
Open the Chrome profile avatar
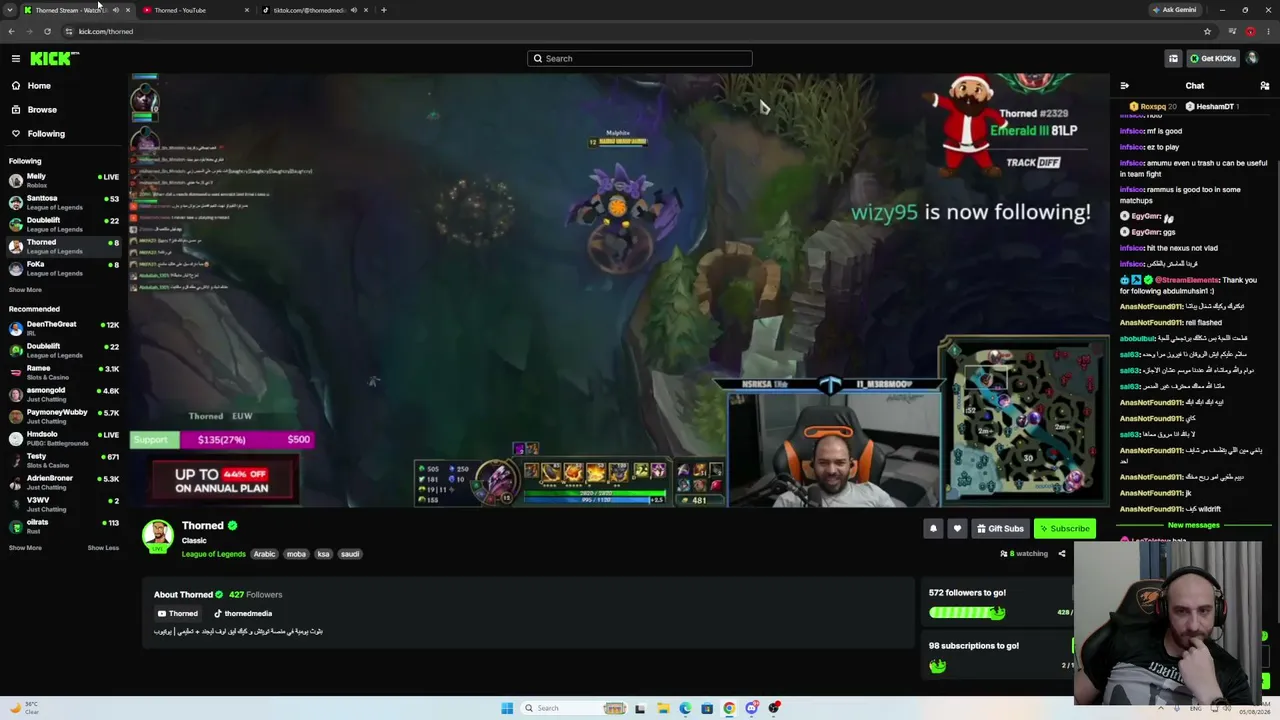[1250, 31]
